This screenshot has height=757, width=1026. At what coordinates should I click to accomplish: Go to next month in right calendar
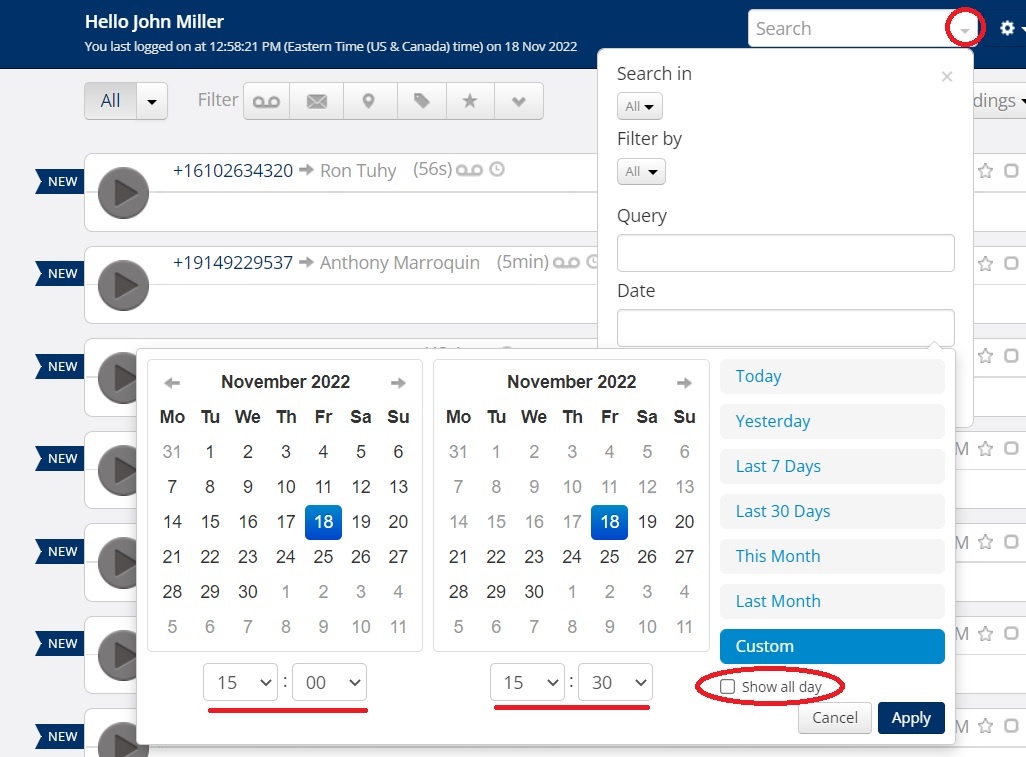point(684,383)
